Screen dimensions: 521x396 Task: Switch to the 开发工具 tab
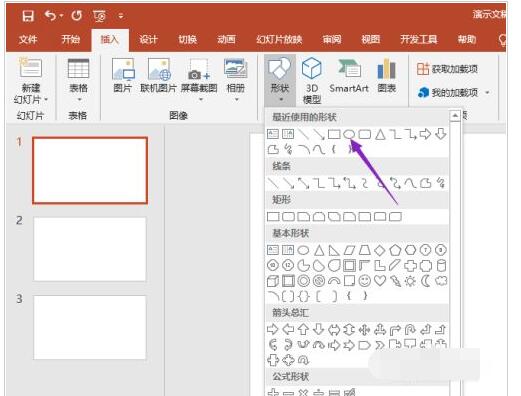pyautogui.click(x=419, y=39)
